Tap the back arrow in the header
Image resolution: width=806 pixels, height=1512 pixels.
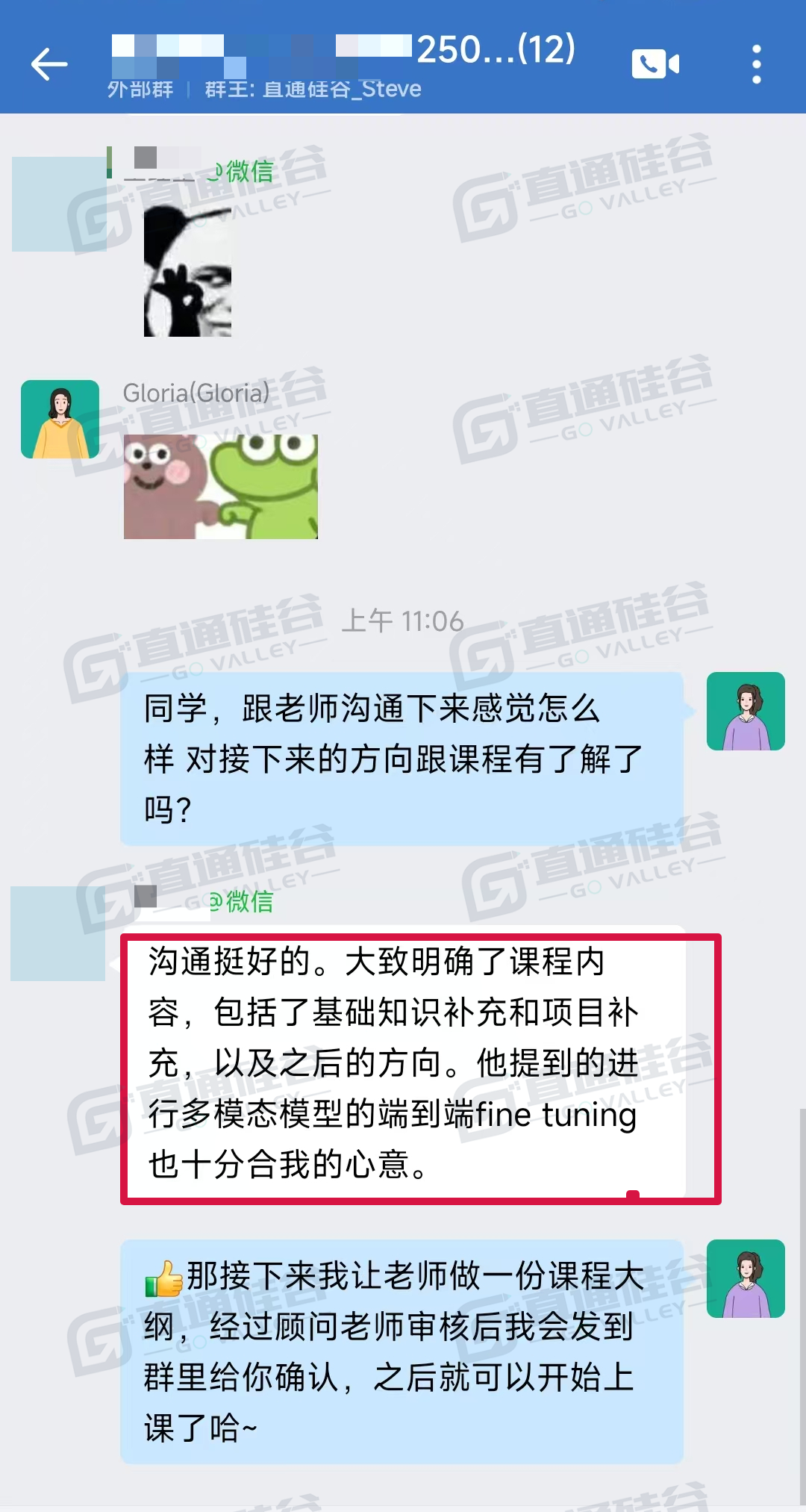coord(49,64)
